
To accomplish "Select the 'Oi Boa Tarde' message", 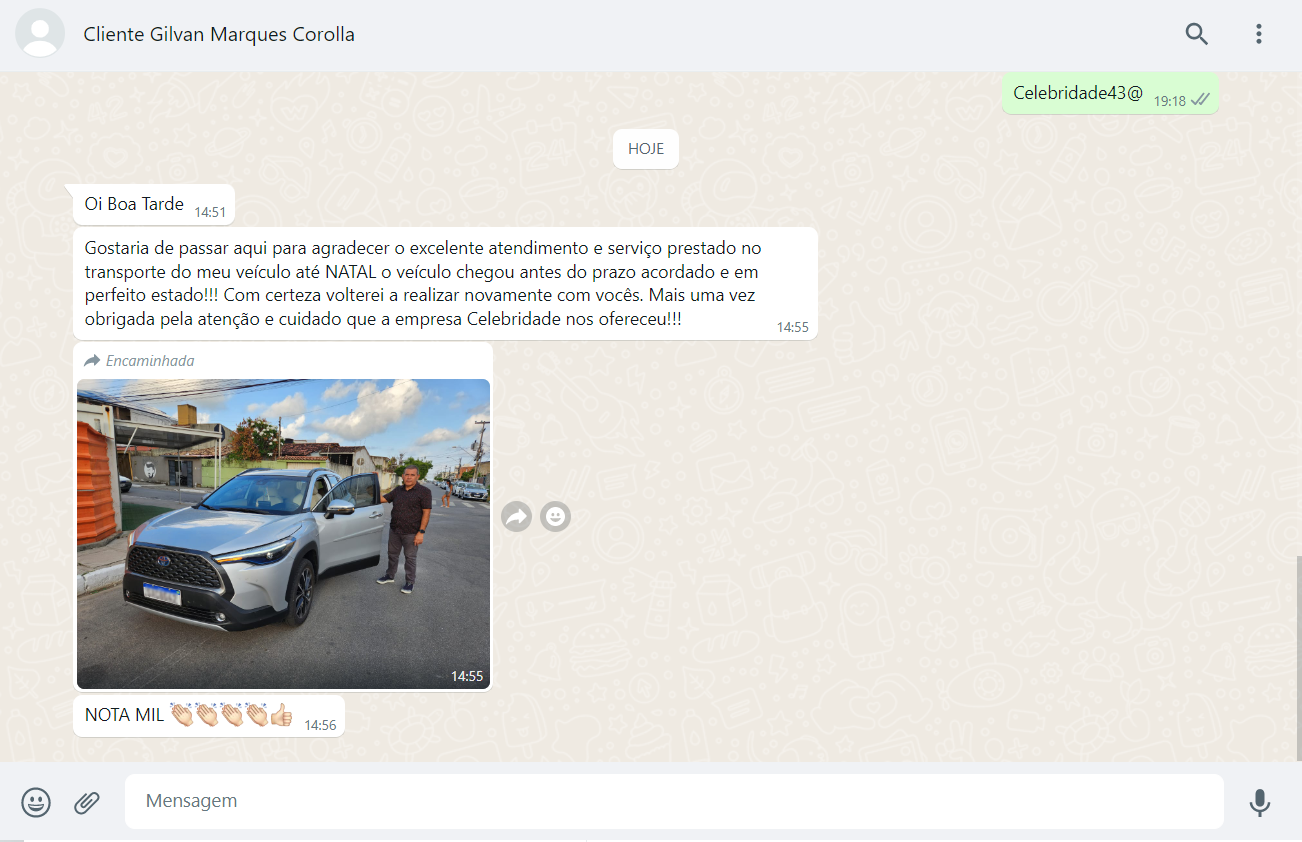I will (154, 205).
